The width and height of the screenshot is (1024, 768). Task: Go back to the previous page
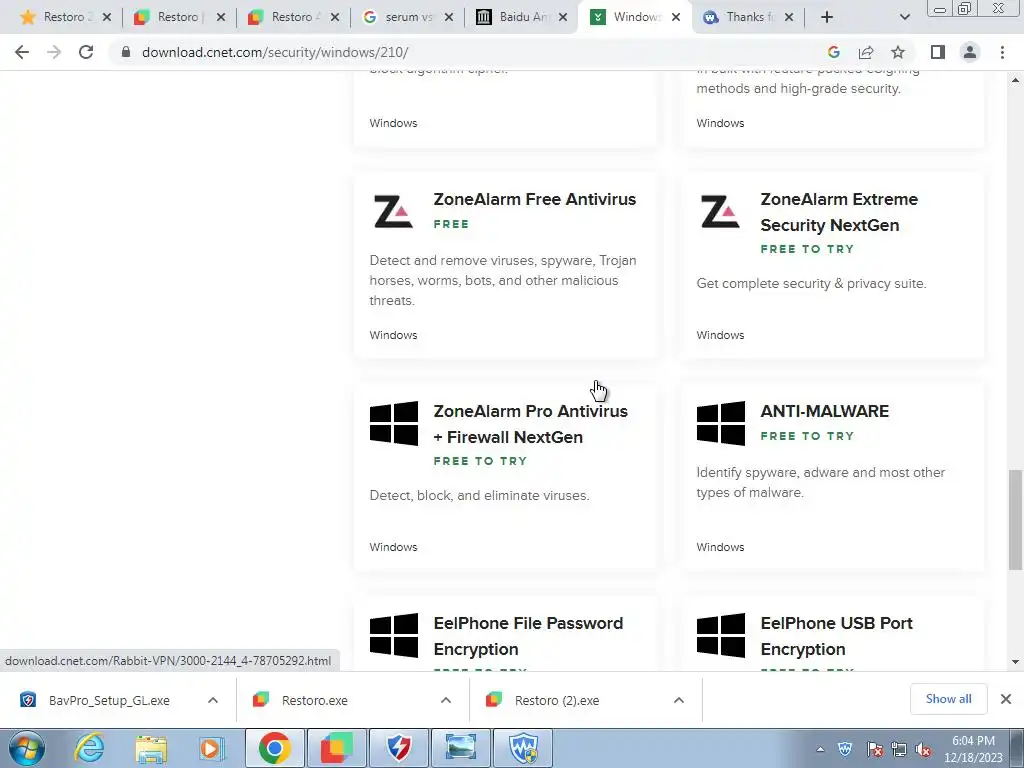point(22,52)
